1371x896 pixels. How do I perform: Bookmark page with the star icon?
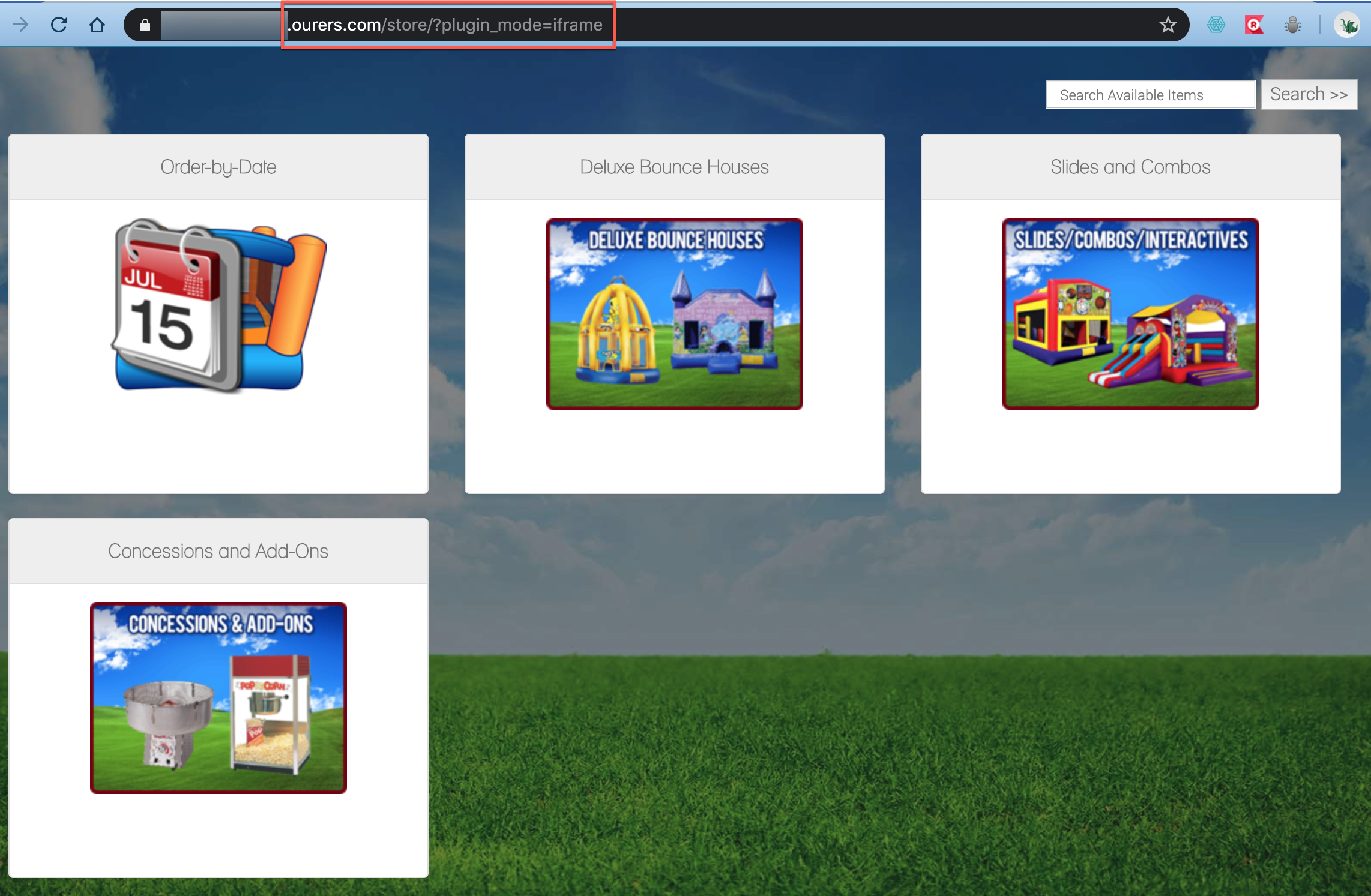pos(1168,25)
